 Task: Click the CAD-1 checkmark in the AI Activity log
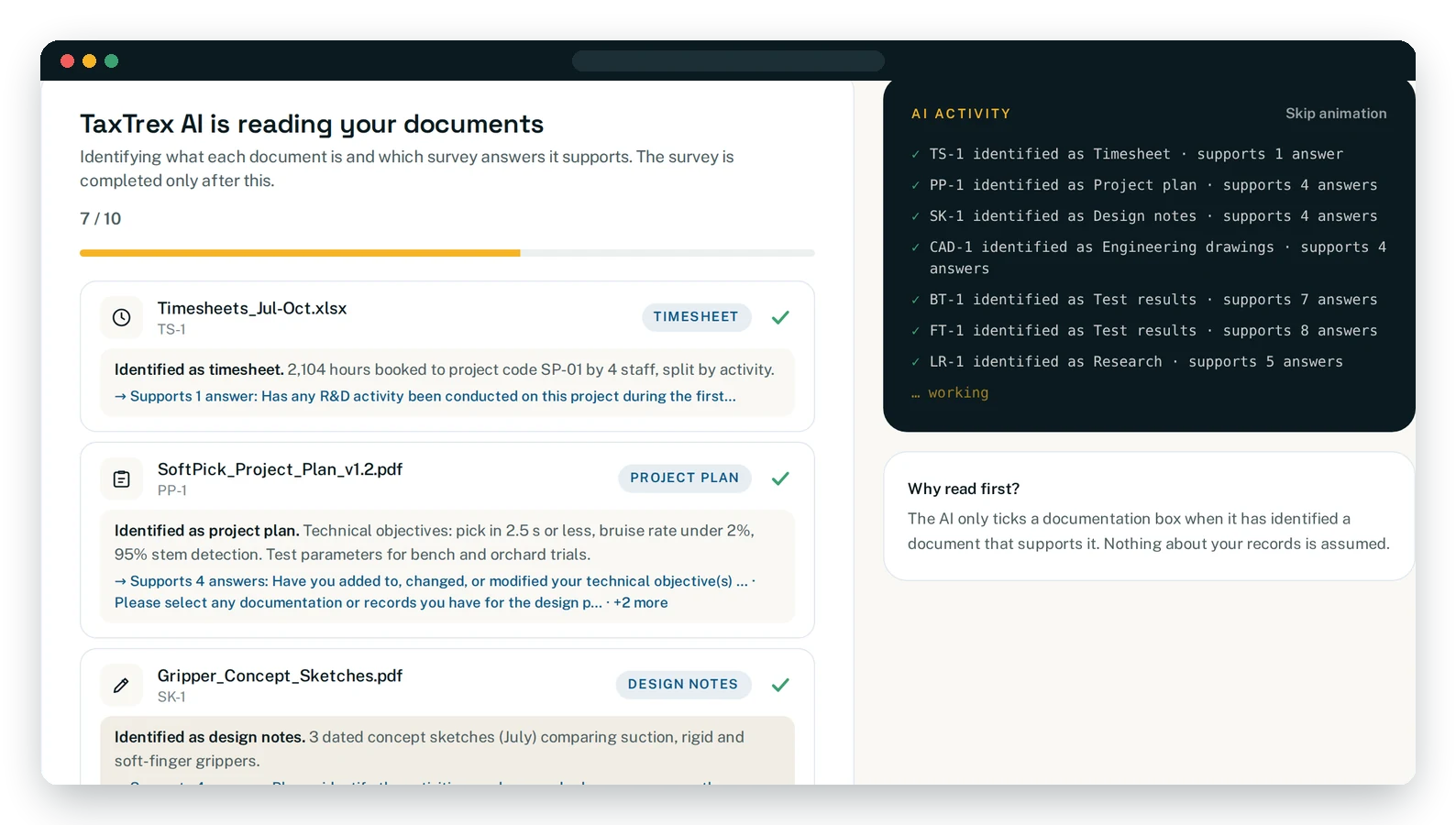pos(915,247)
